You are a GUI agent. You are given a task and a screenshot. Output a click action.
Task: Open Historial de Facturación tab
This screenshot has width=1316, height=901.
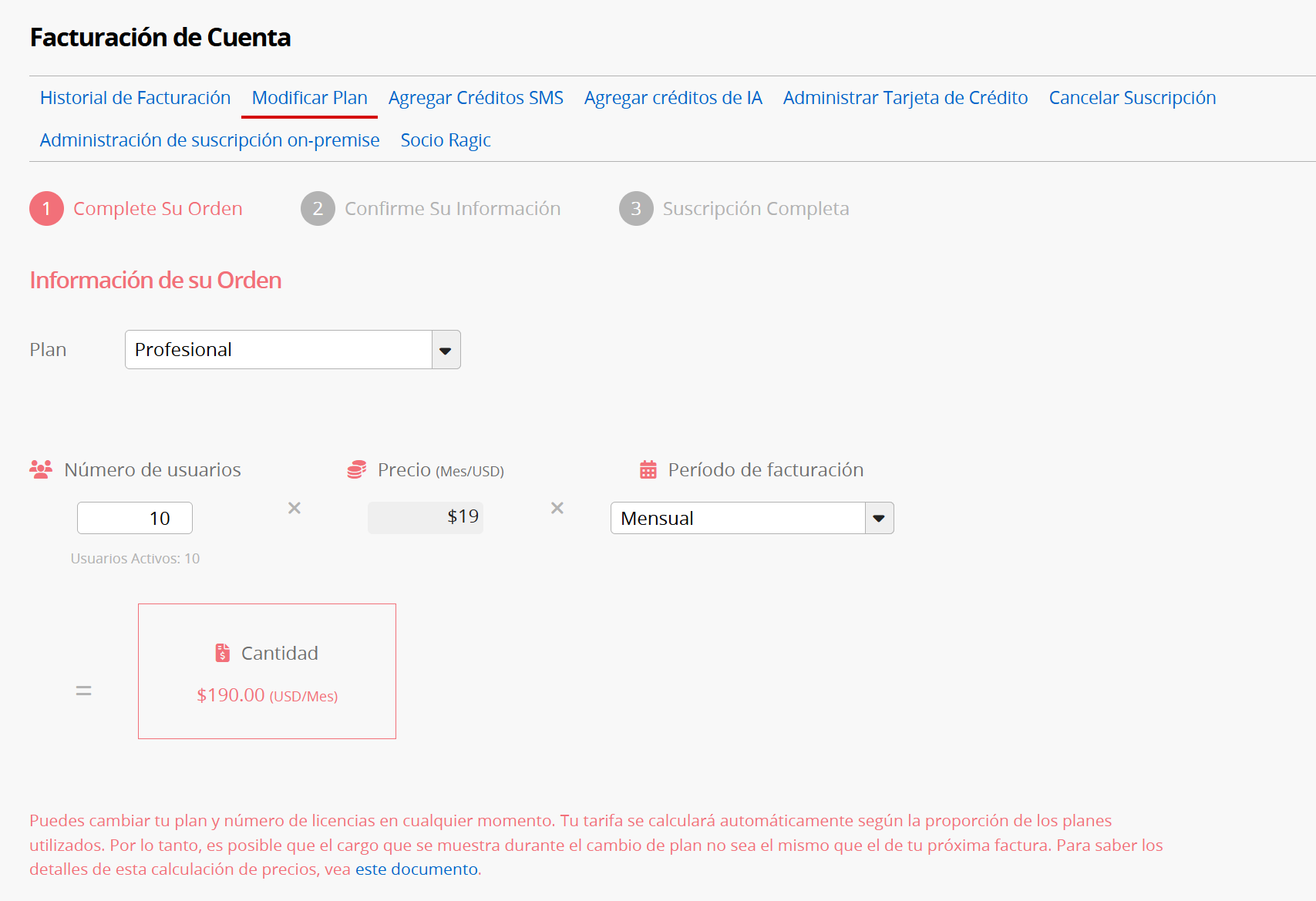pos(135,98)
